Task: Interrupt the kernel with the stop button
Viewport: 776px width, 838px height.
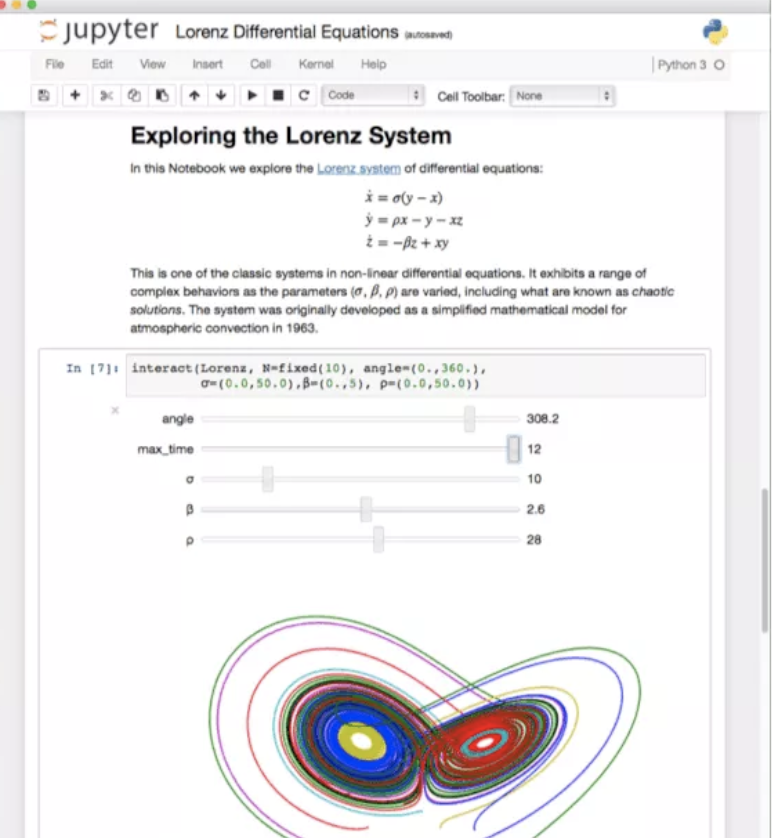Action: (x=278, y=96)
